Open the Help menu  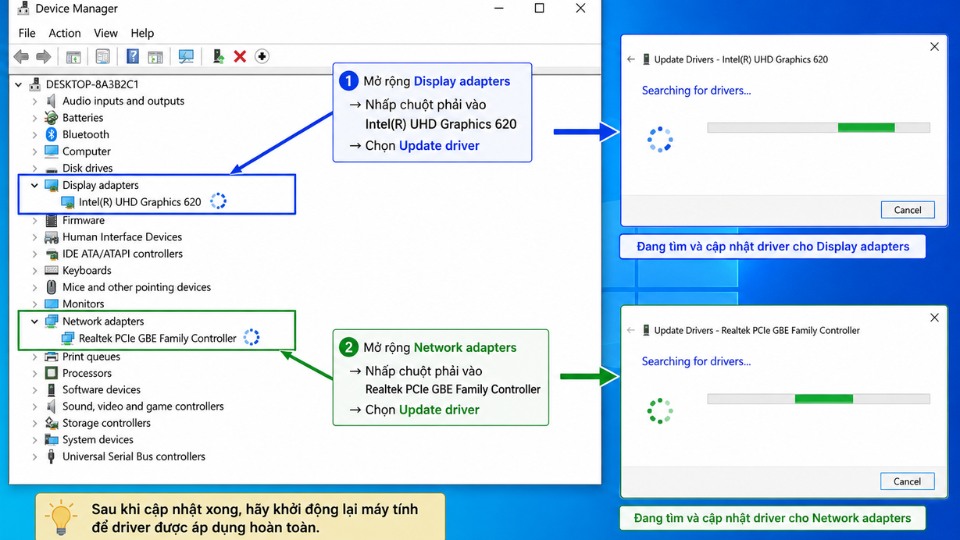142,33
